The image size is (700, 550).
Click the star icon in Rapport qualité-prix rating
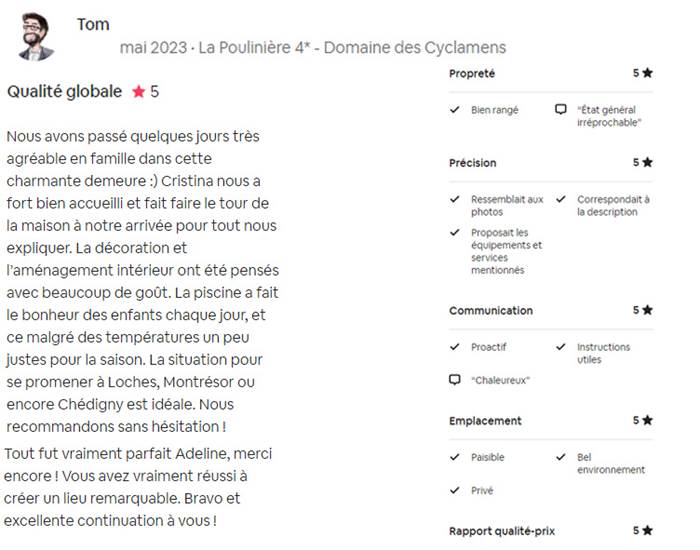(x=647, y=530)
